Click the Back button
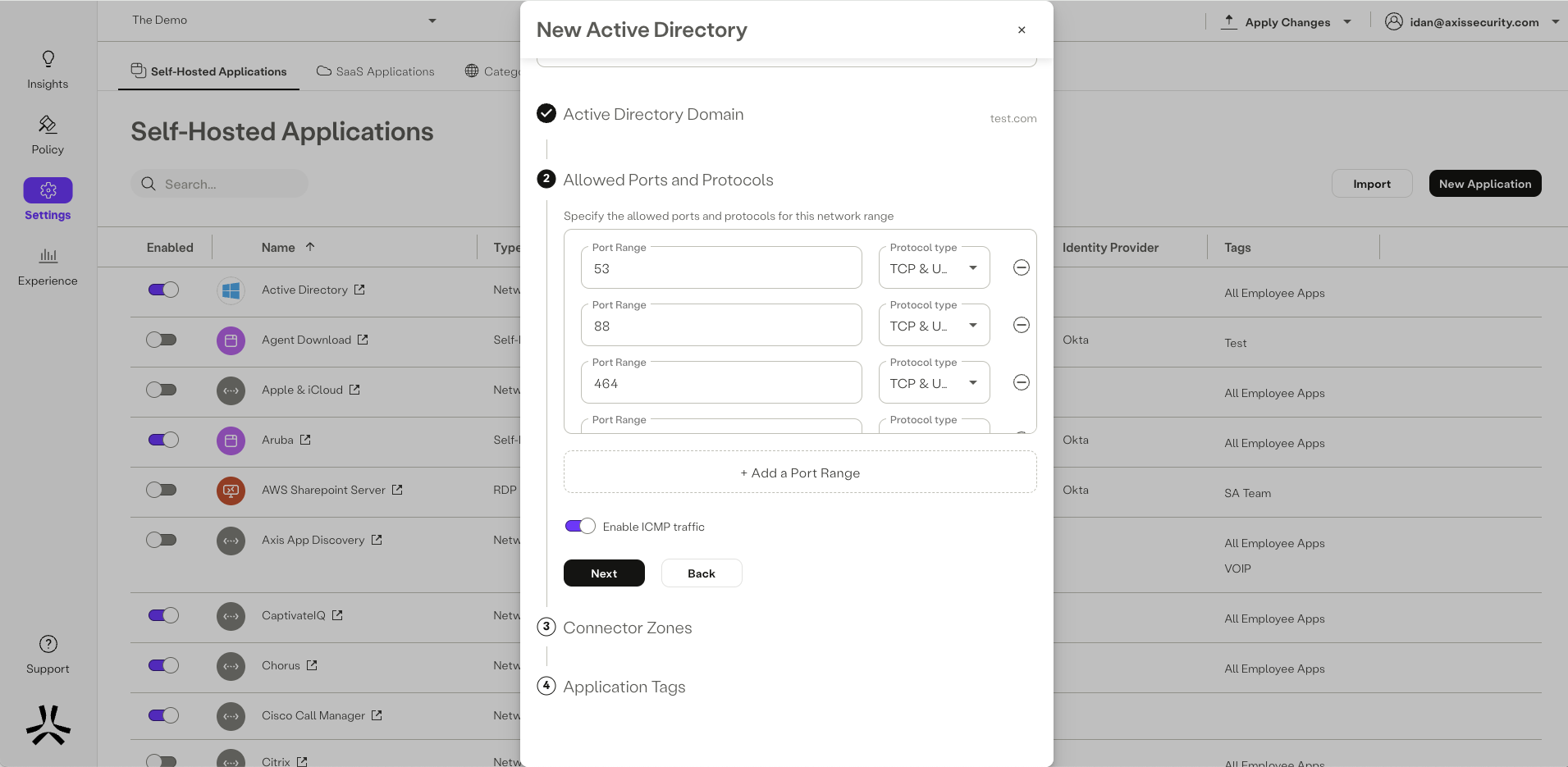Image resolution: width=1568 pixels, height=767 pixels. [x=702, y=573]
